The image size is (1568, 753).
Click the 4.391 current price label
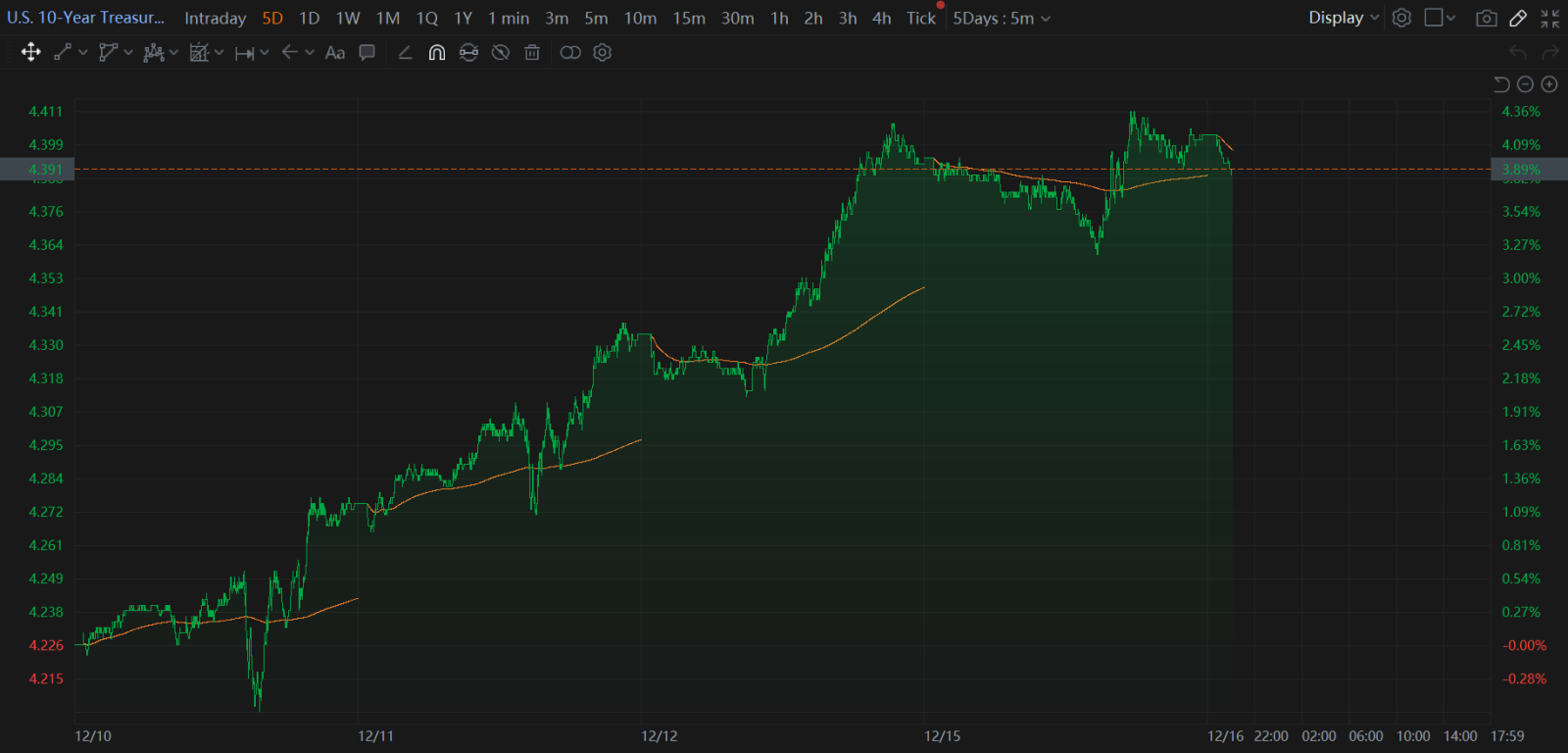click(45, 170)
